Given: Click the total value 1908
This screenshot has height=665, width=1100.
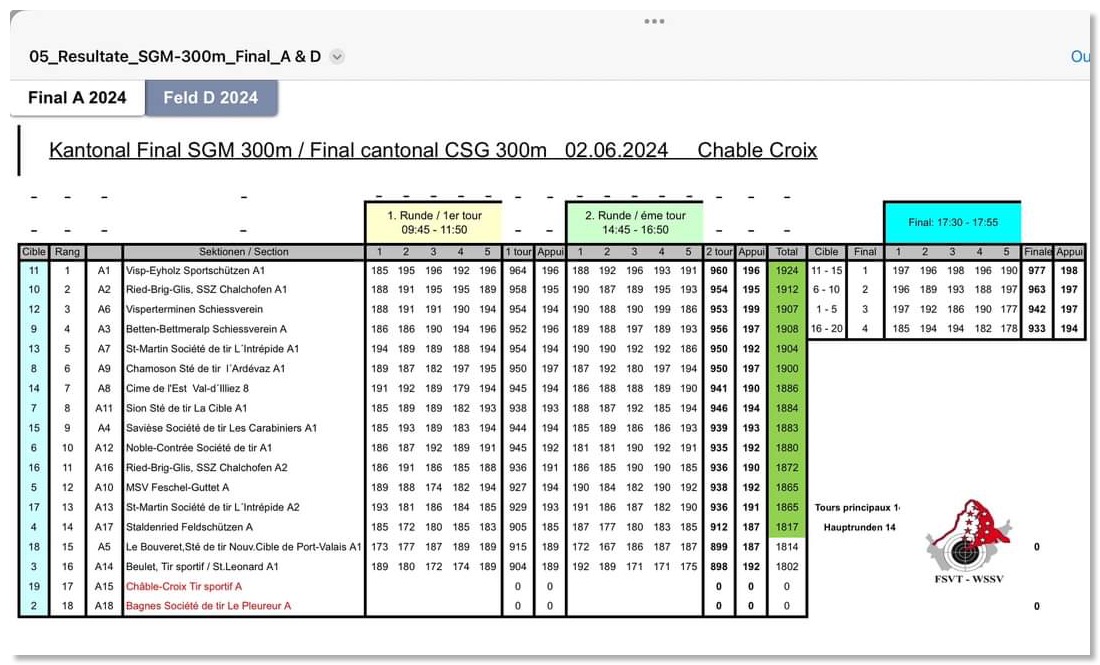Looking at the screenshot, I should (x=786, y=329).
